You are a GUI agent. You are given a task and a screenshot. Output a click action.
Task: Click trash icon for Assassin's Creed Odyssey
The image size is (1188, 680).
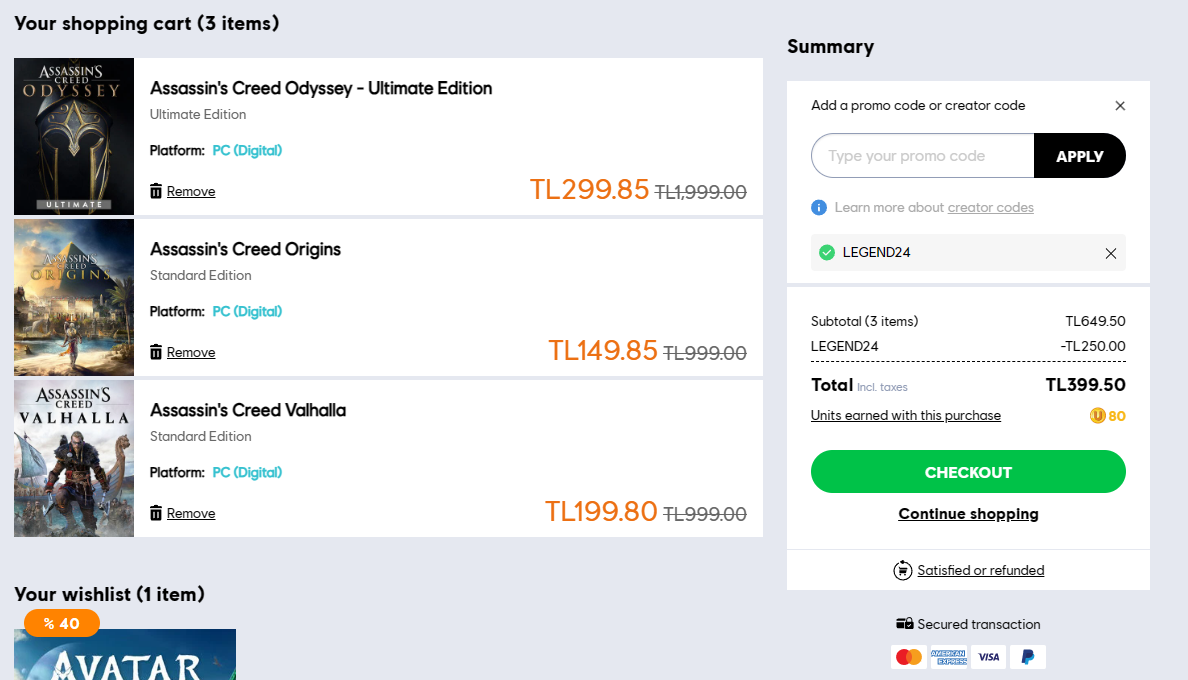point(156,191)
